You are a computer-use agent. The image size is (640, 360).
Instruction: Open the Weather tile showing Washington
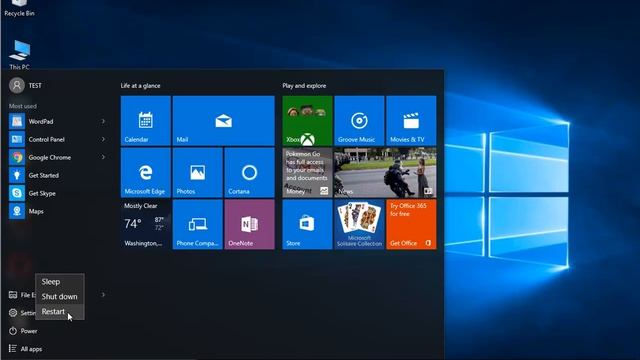(146, 224)
